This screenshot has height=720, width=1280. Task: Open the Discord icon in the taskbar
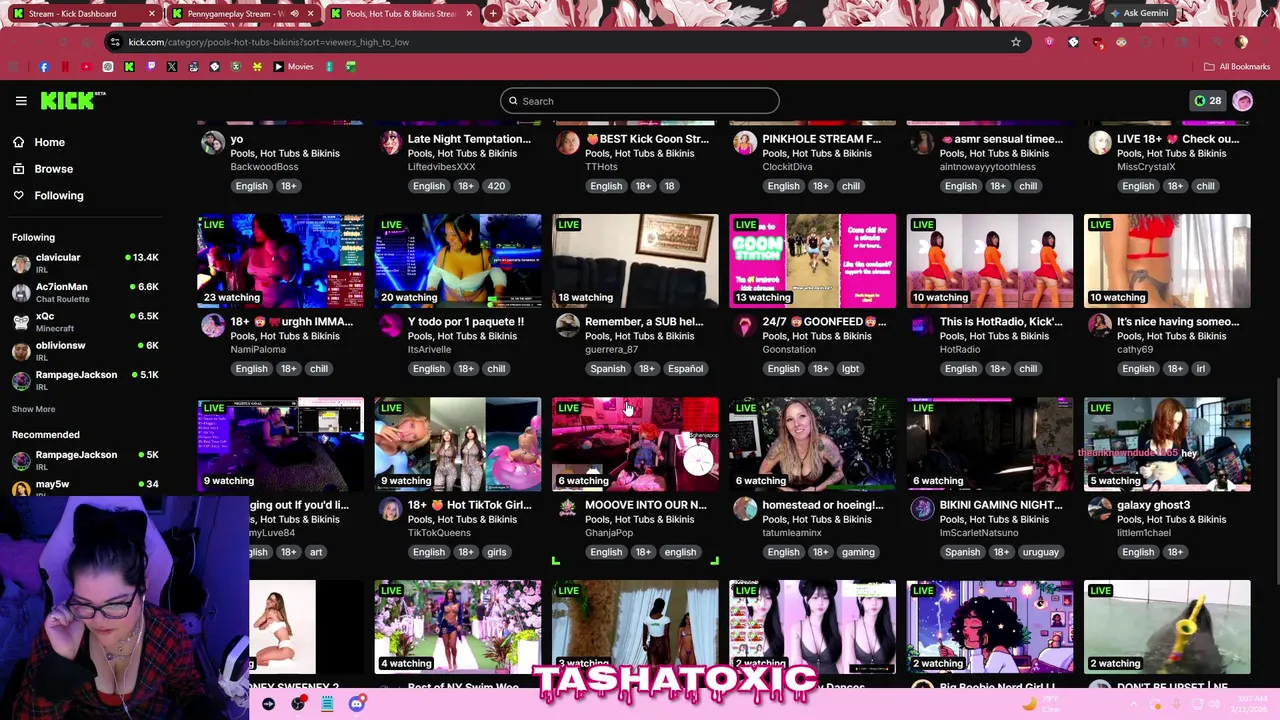click(356, 704)
